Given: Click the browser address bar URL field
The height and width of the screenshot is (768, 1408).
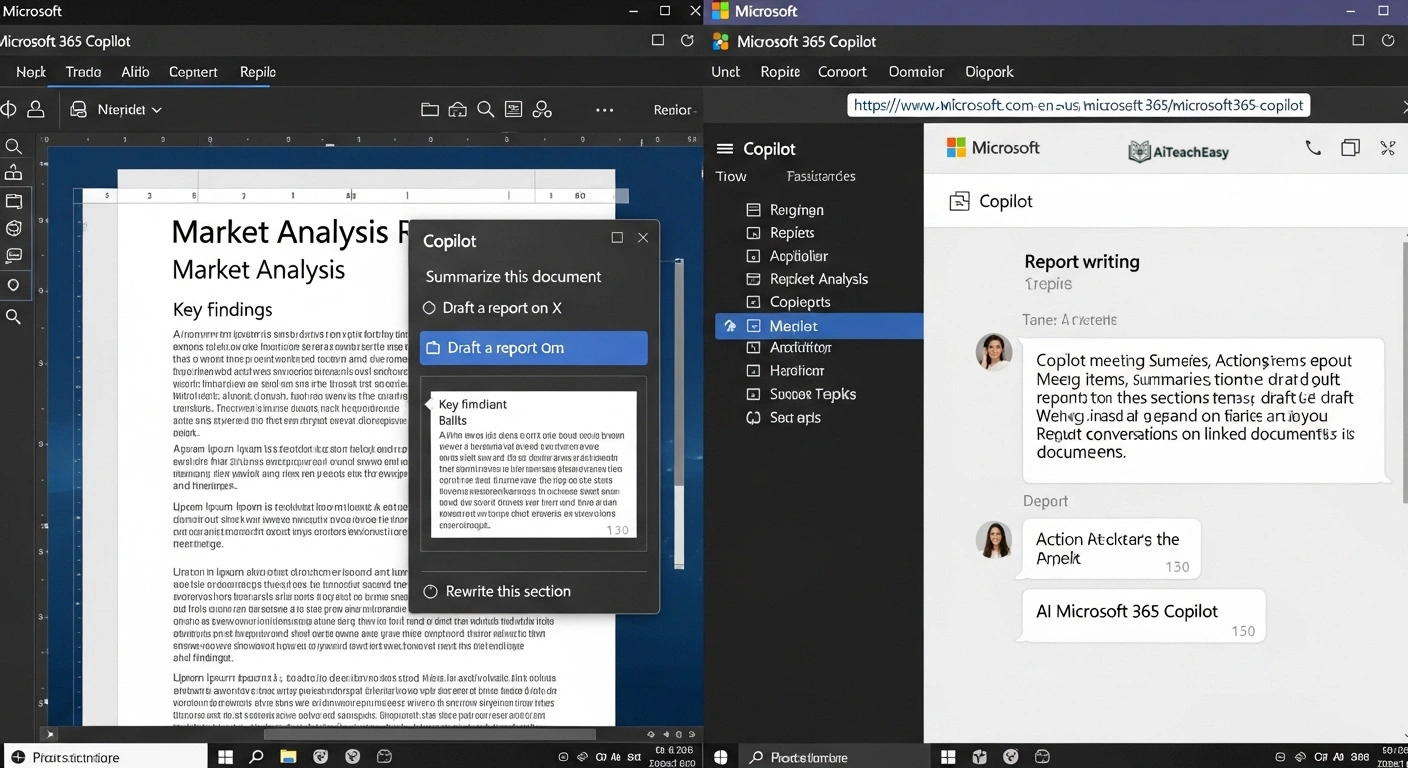Looking at the screenshot, I should (x=1080, y=105).
